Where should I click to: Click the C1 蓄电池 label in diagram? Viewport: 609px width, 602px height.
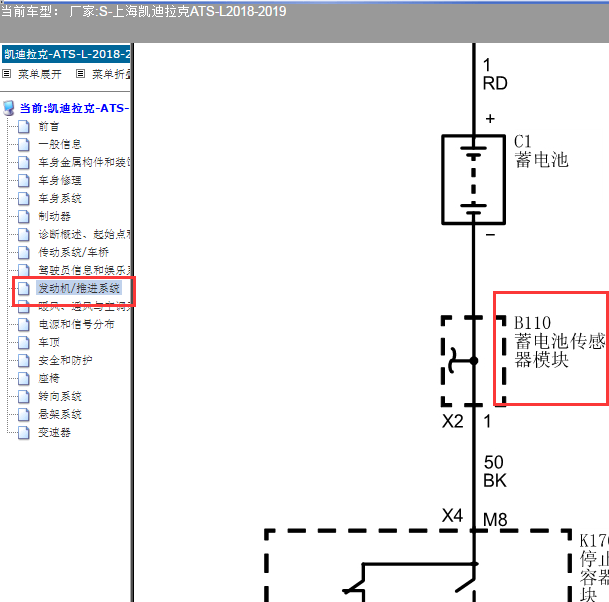point(541,151)
